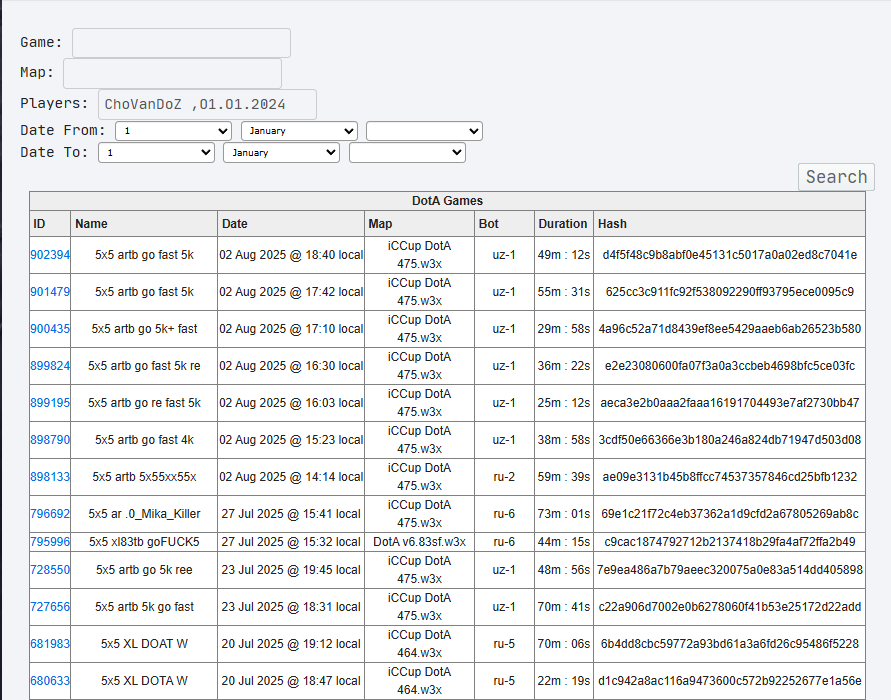Image resolution: width=891 pixels, height=700 pixels.
Task: Click date '23 Jul 2025 @ 19:45 local'
Action: pos(291,569)
